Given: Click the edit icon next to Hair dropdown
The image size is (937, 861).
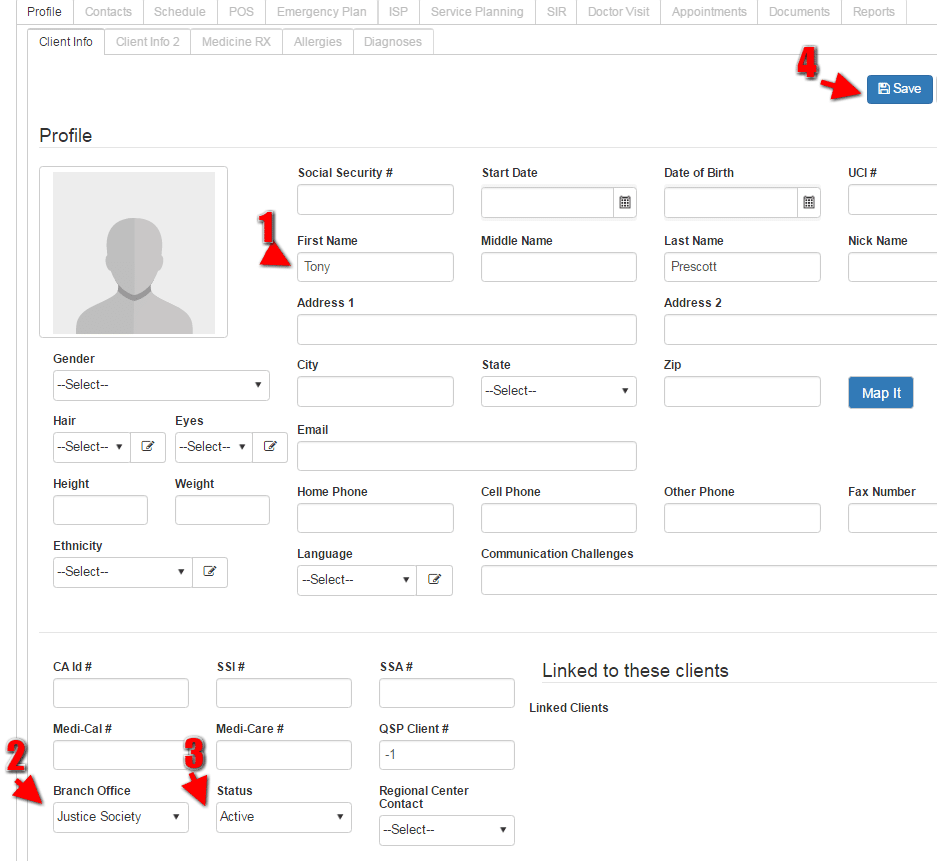Looking at the screenshot, I should click(x=147, y=447).
